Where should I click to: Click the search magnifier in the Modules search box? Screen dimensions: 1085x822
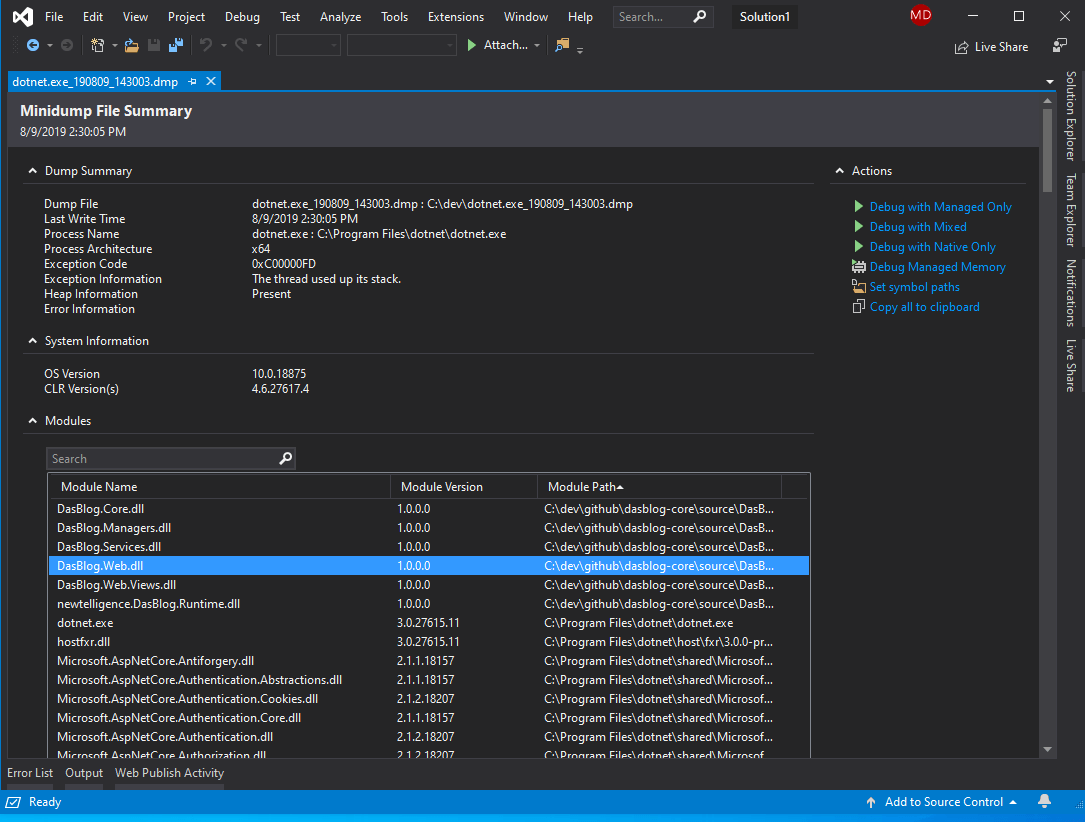pyautogui.click(x=286, y=458)
